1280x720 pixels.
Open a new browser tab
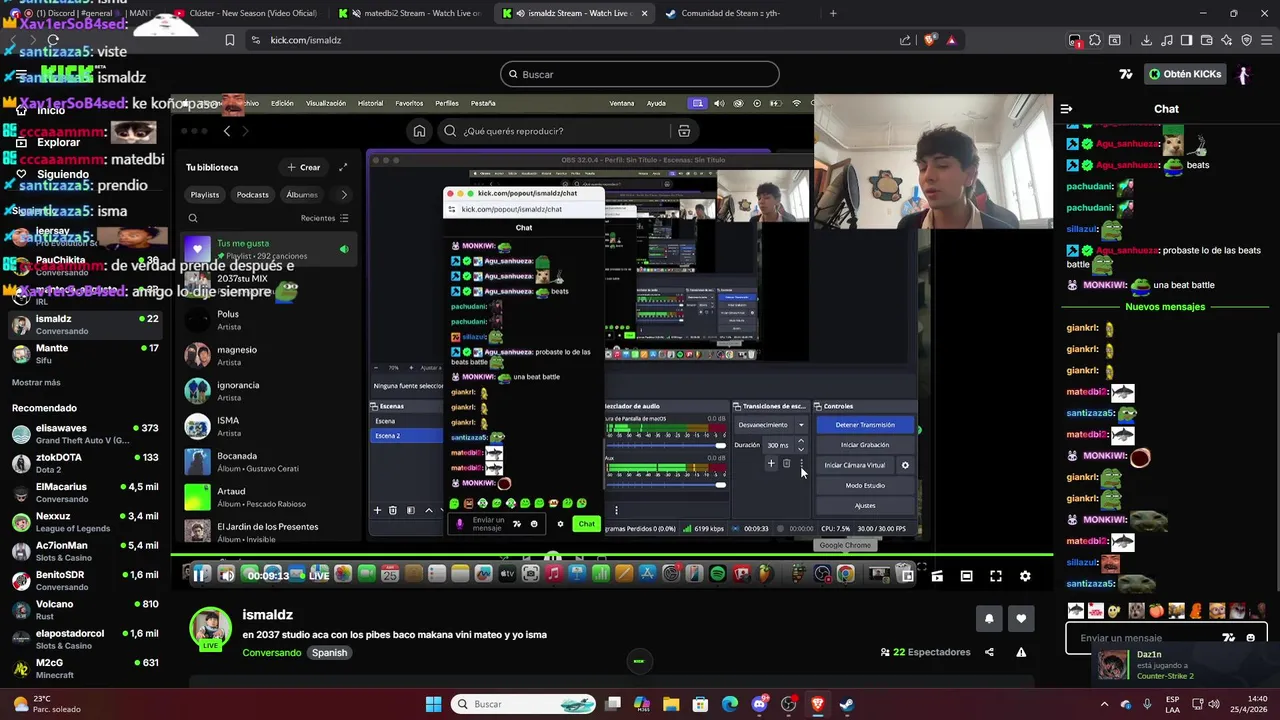coord(833,13)
